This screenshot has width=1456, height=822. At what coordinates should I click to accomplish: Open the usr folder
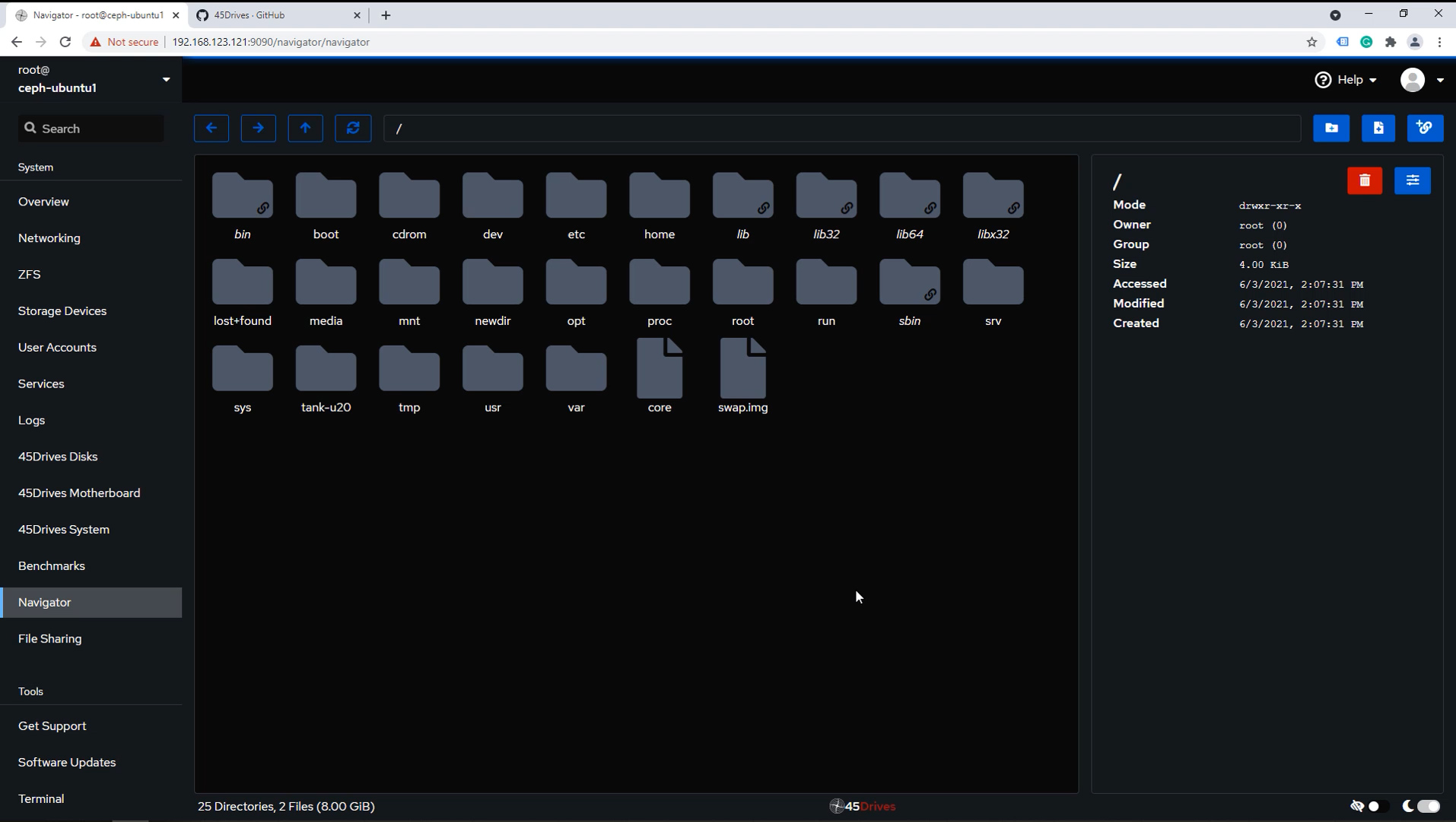493,380
